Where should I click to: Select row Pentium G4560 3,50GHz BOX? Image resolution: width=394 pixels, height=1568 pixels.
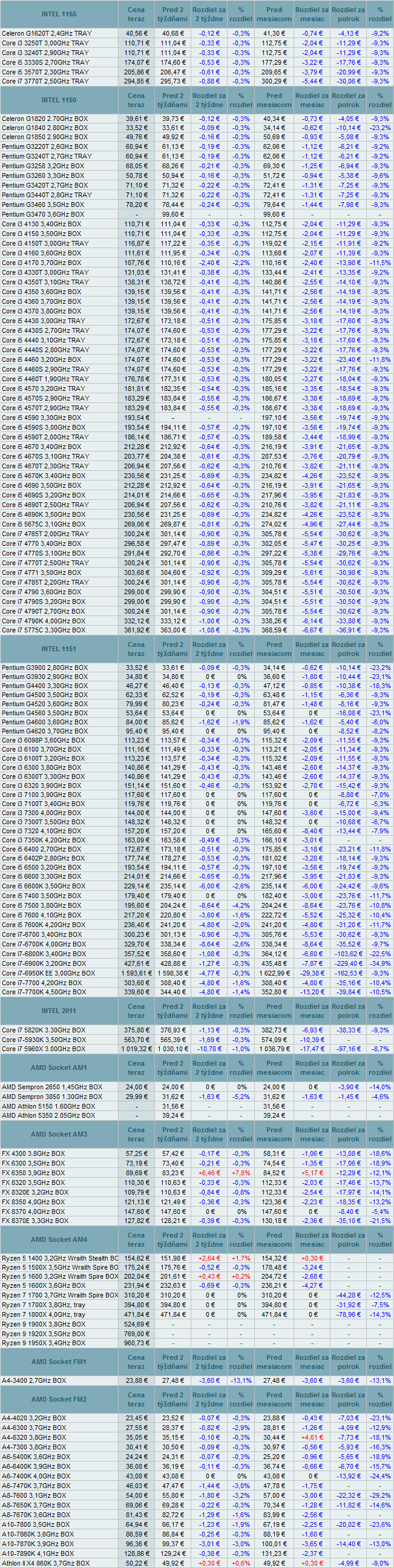[197, 713]
